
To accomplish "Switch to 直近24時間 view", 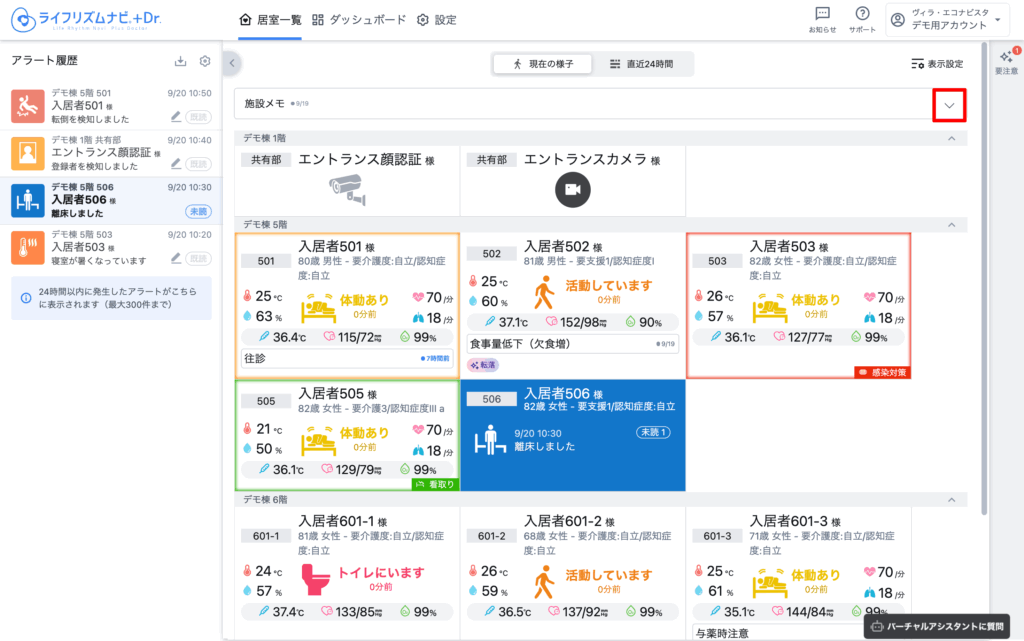I will click(x=641, y=64).
